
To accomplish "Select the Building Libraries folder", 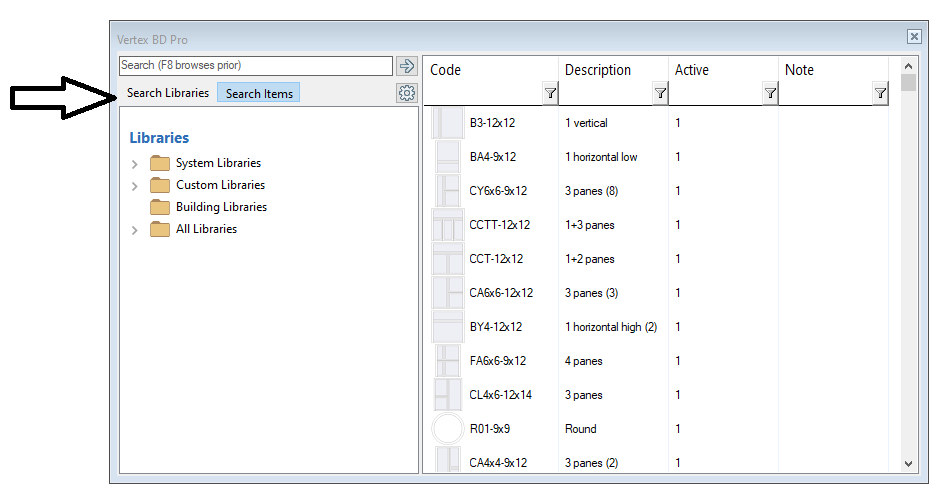I will click(221, 207).
